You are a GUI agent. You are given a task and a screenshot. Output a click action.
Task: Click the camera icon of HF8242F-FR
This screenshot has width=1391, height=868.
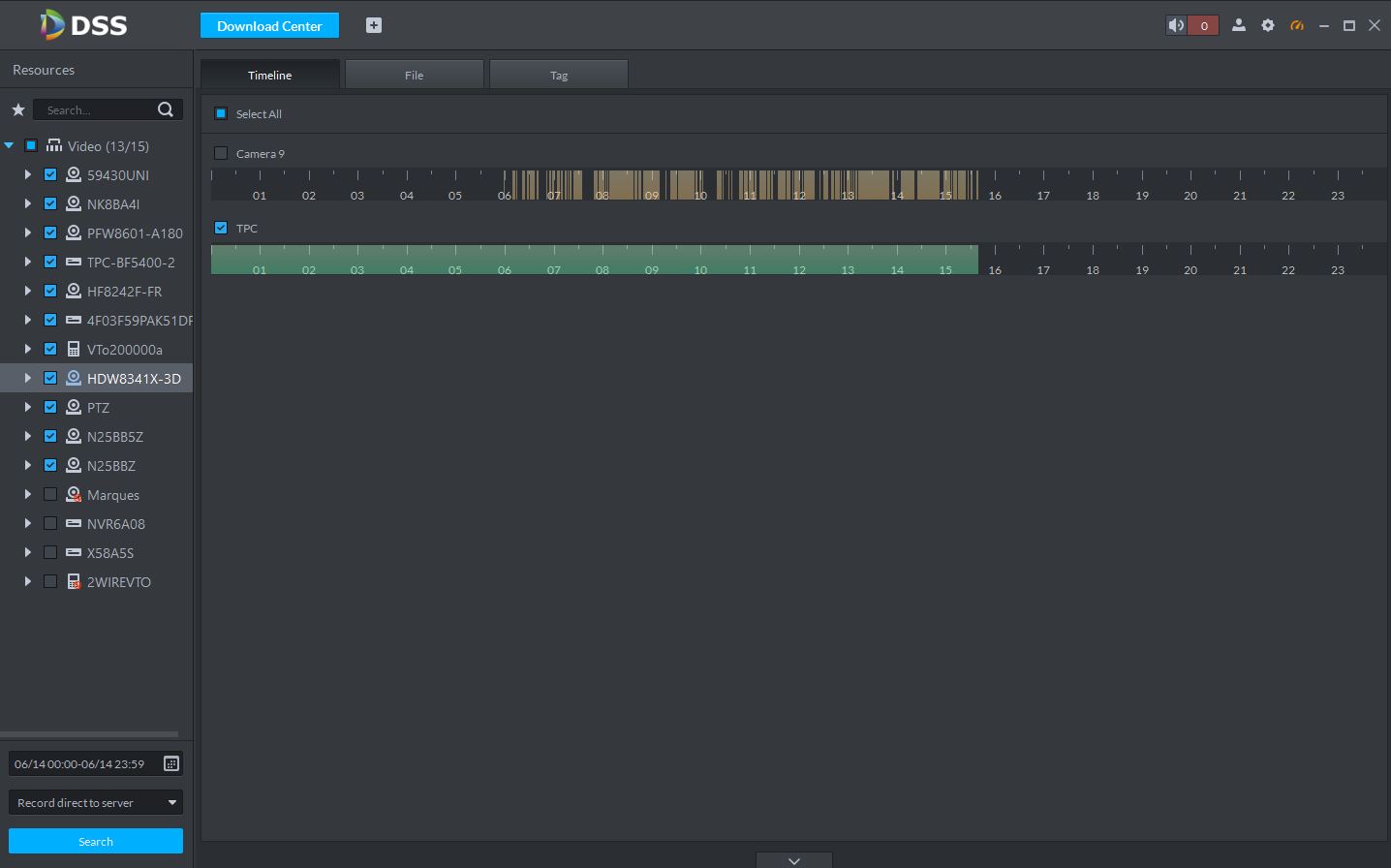click(x=74, y=291)
